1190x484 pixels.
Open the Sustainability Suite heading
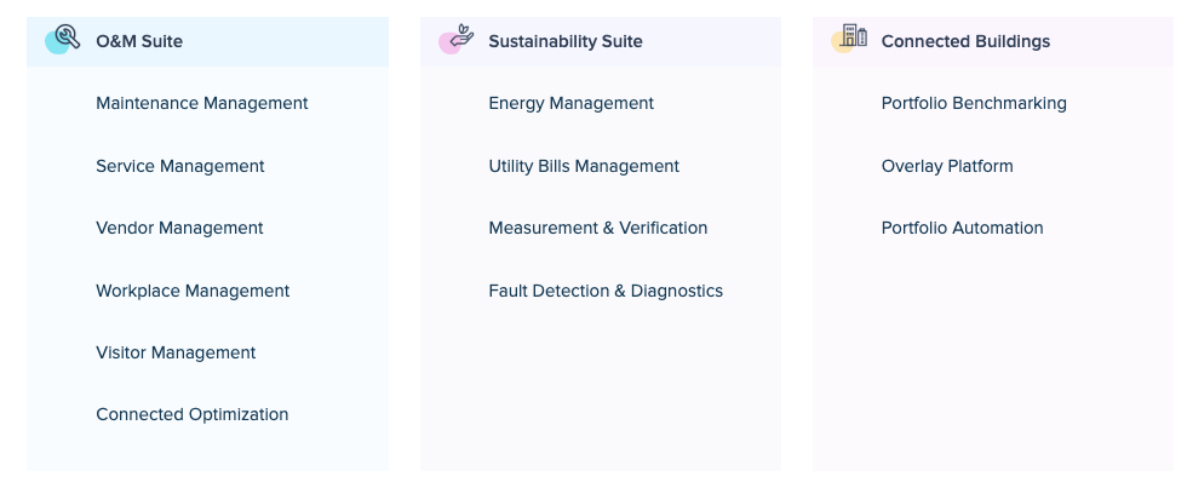tap(565, 42)
